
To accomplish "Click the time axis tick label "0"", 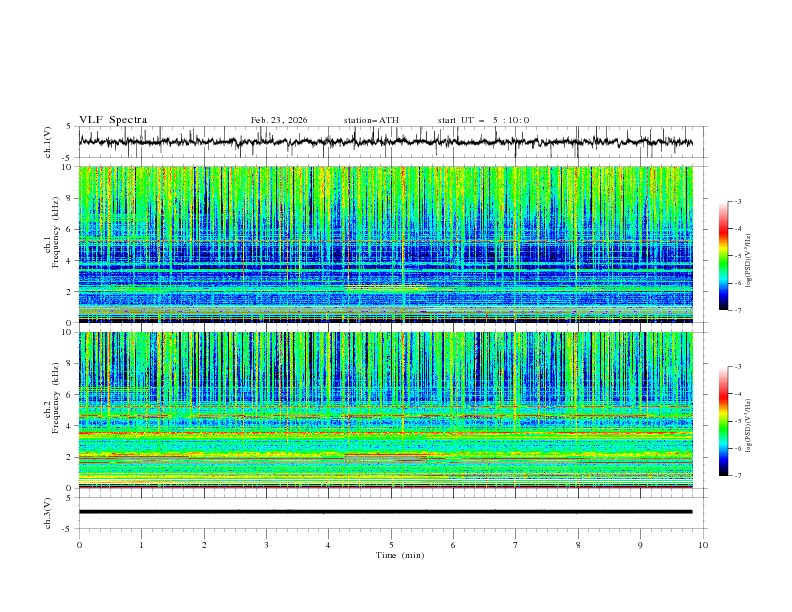I will (79, 545).
